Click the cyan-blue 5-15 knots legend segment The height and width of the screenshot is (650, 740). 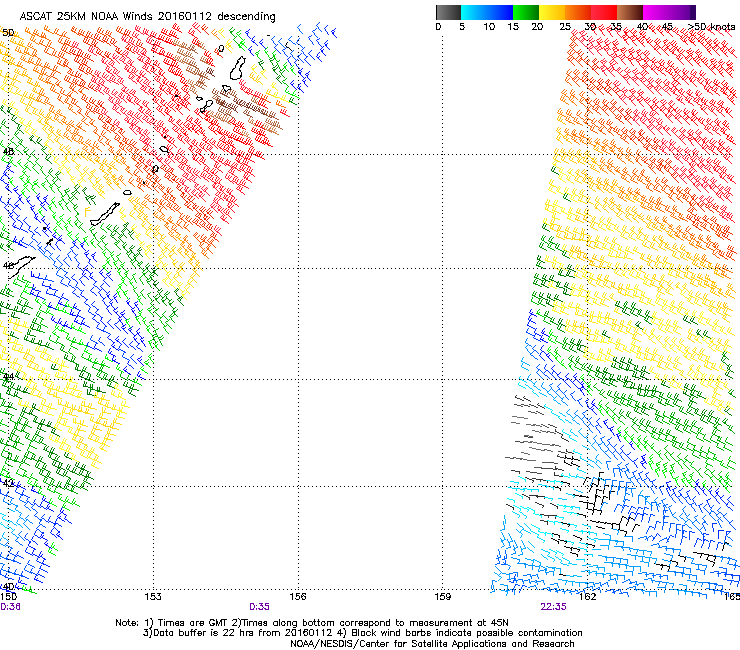point(487,12)
